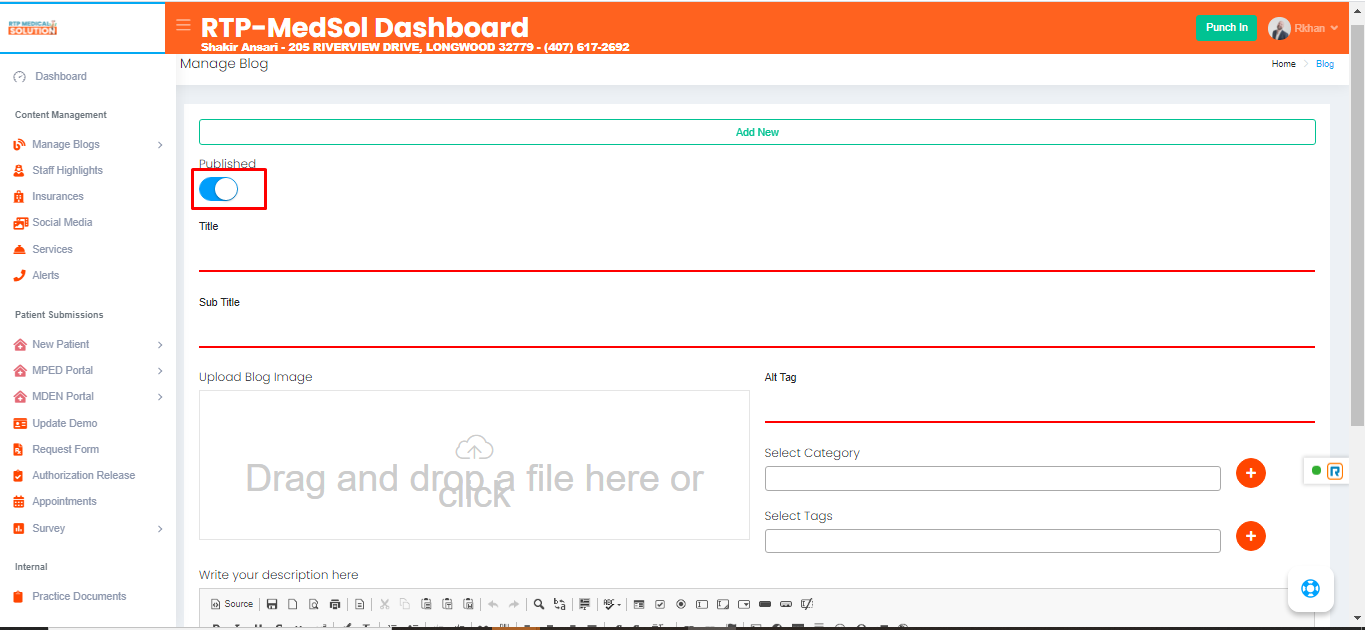
Task: Click the Punch In button
Action: 1227,28
